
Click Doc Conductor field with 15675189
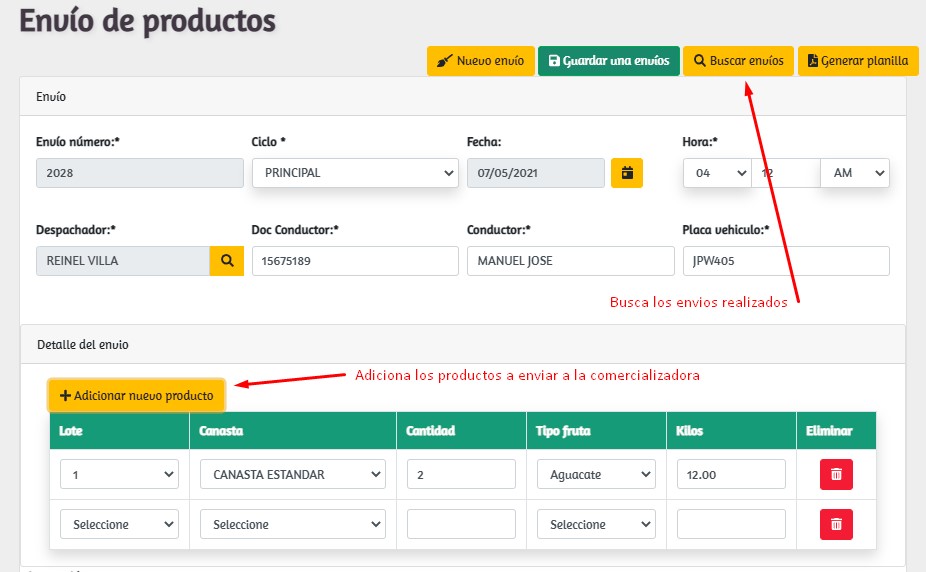pyautogui.click(x=355, y=261)
